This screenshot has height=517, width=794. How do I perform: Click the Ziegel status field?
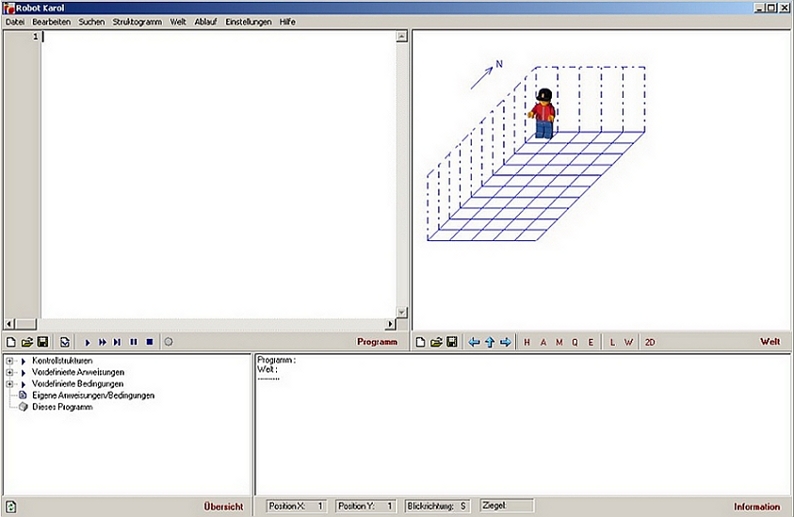506,505
